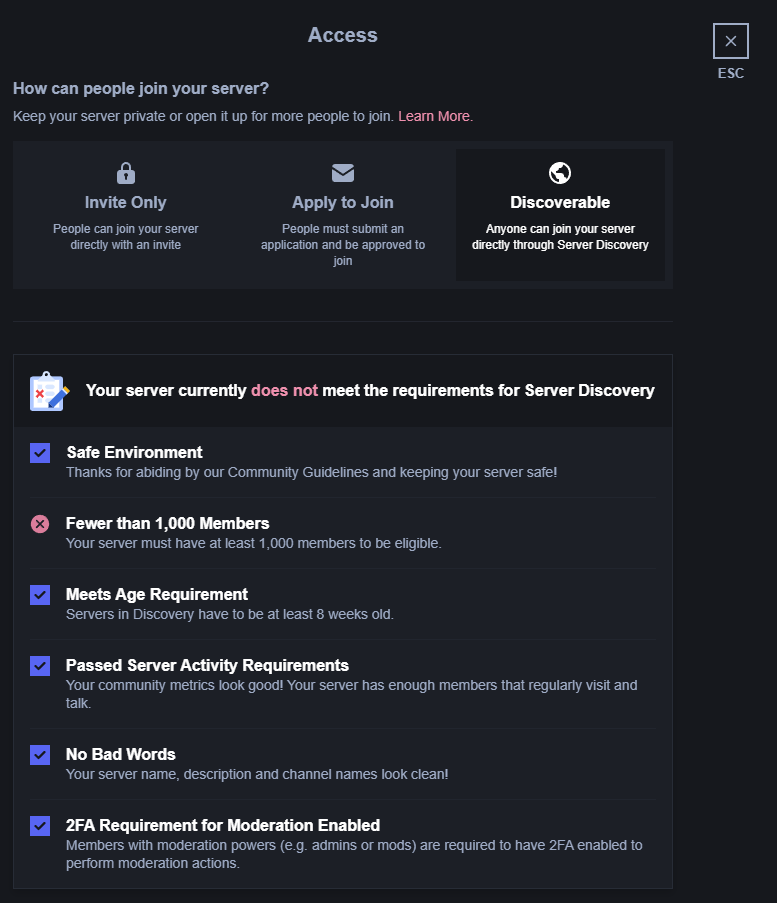The width and height of the screenshot is (777, 903).
Task: Select the Invite Only access option
Action: (126, 215)
